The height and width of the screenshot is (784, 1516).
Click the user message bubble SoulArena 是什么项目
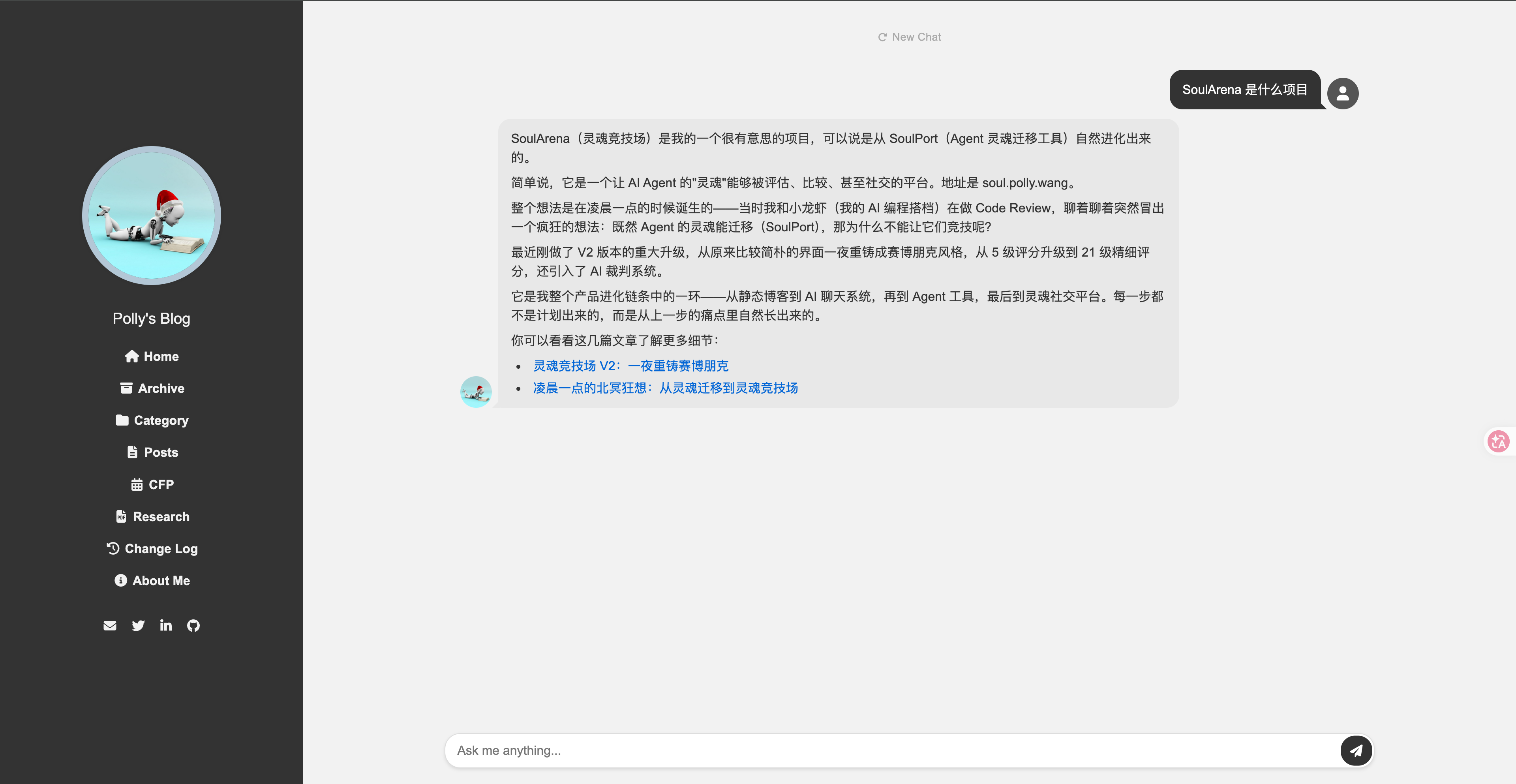1245,90
